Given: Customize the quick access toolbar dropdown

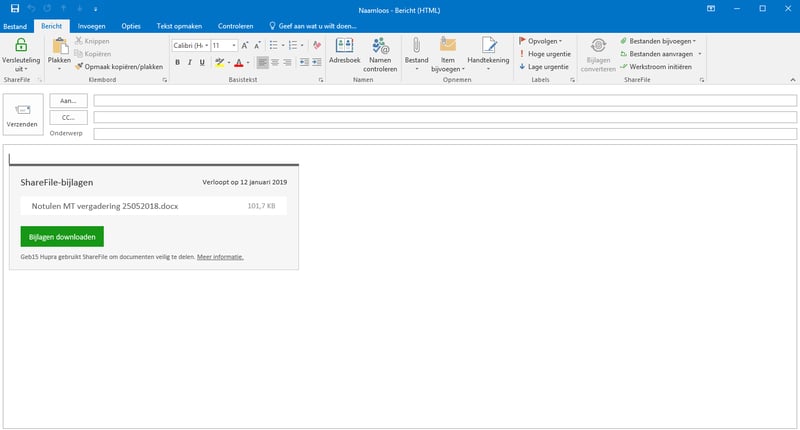Looking at the screenshot, I should tap(95, 9).
